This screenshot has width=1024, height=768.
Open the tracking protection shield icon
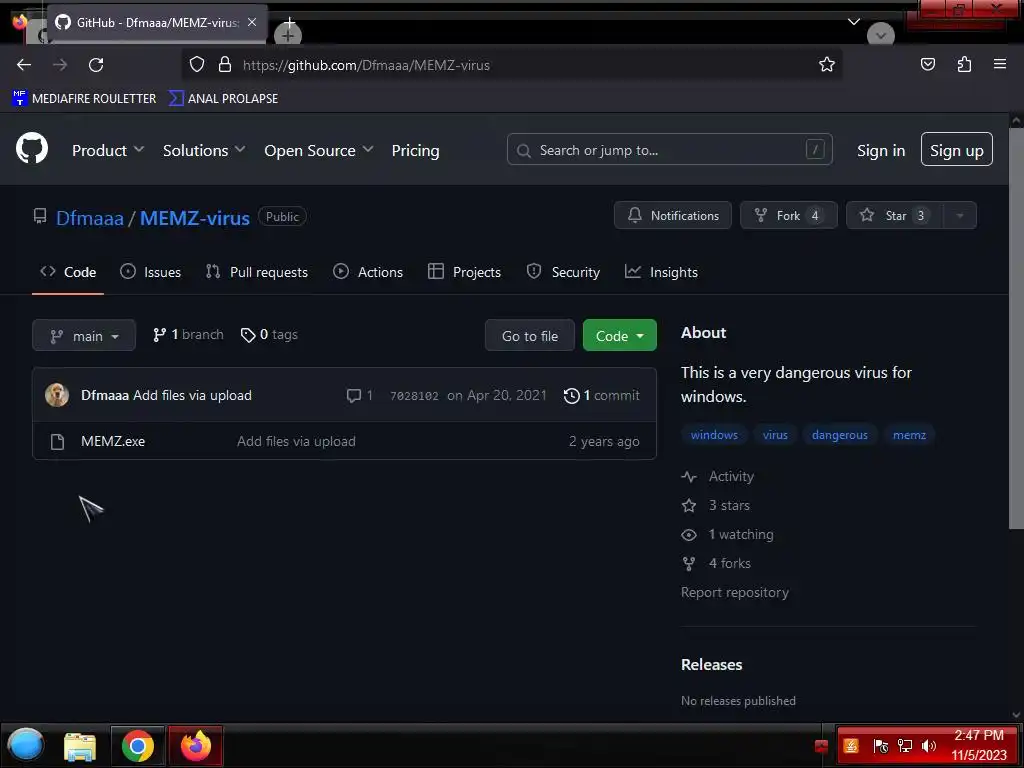[x=197, y=64]
